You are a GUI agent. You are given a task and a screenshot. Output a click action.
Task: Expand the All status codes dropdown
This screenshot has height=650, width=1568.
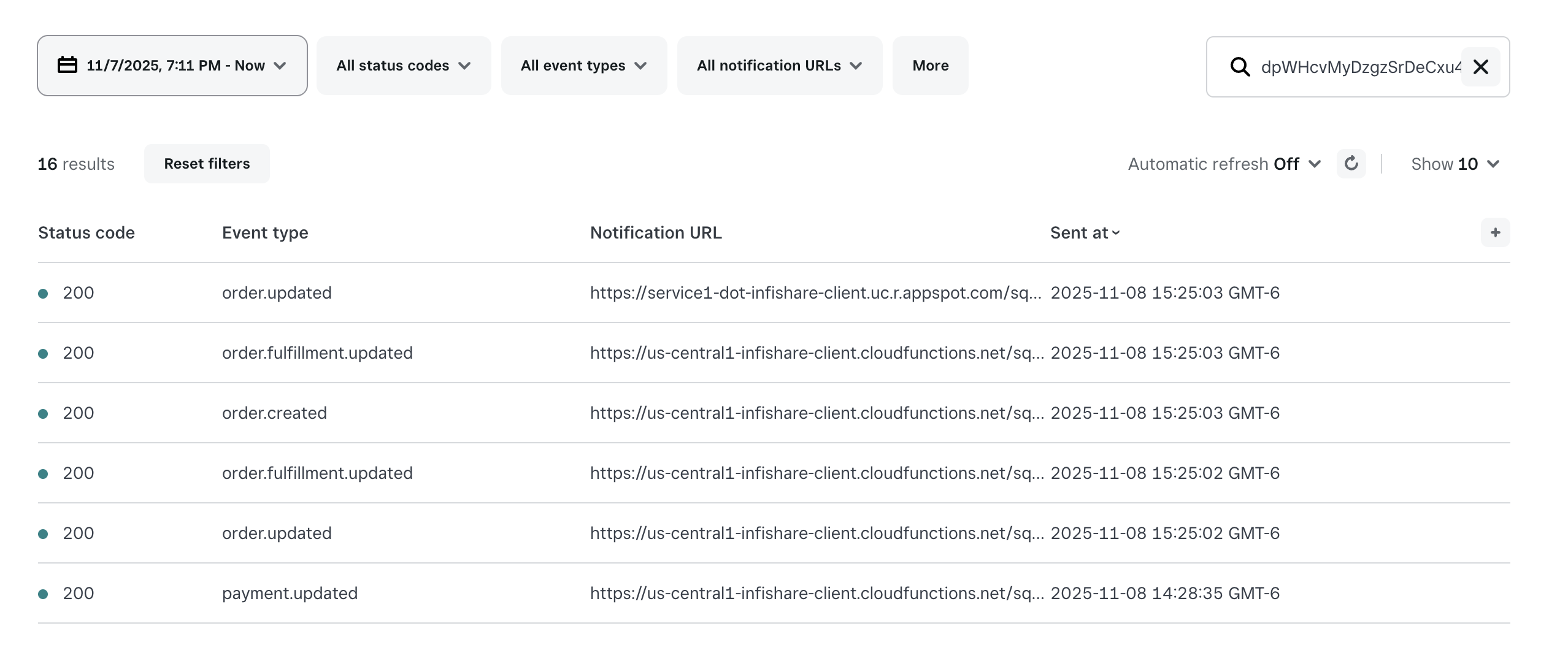point(404,66)
